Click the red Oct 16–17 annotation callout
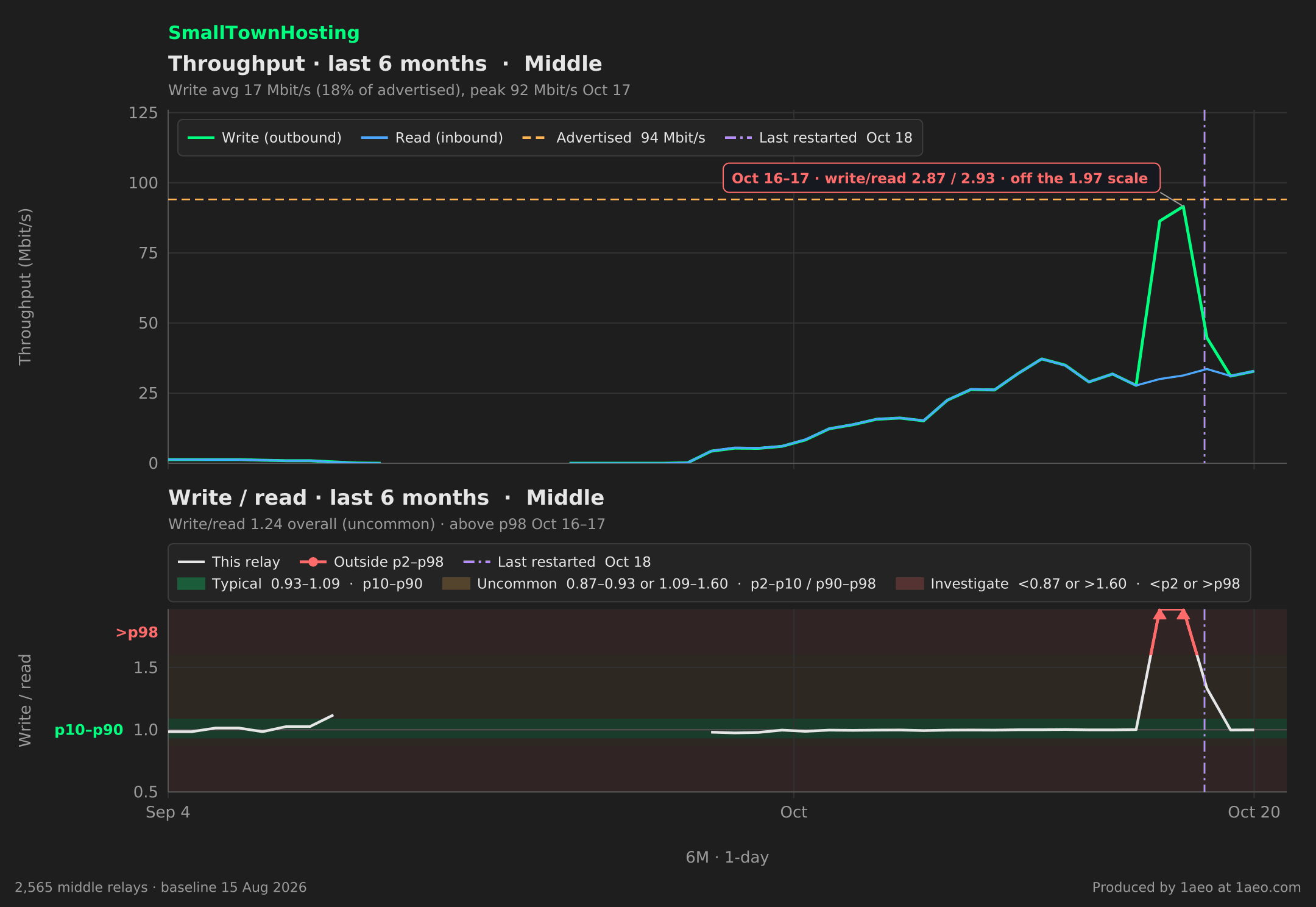 [x=941, y=178]
